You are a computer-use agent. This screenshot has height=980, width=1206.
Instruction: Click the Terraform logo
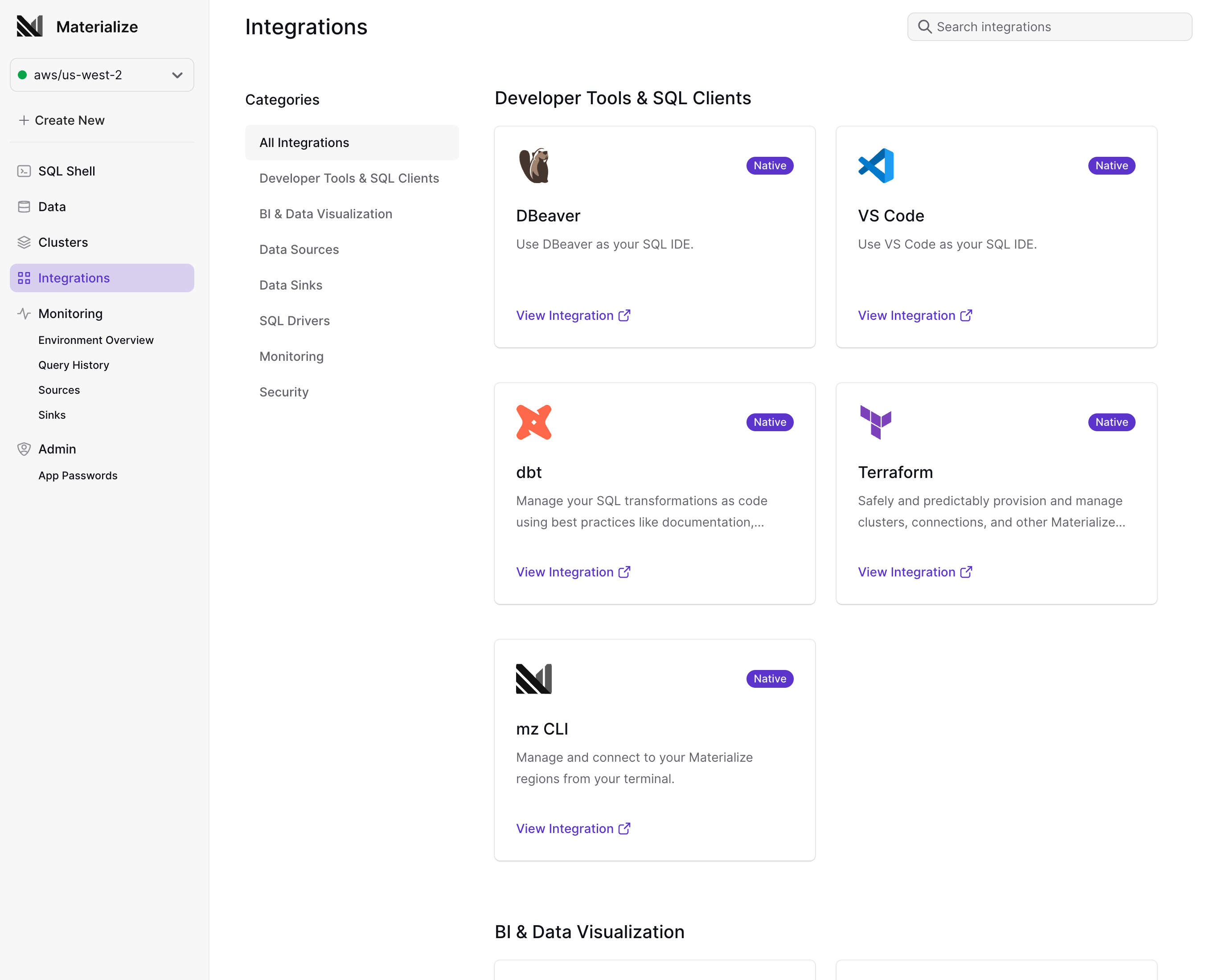[x=875, y=422]
